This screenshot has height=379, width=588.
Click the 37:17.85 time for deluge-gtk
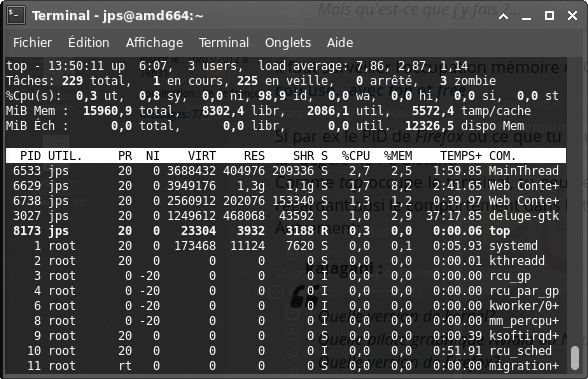pyautogui.click(x=454, y=216)
